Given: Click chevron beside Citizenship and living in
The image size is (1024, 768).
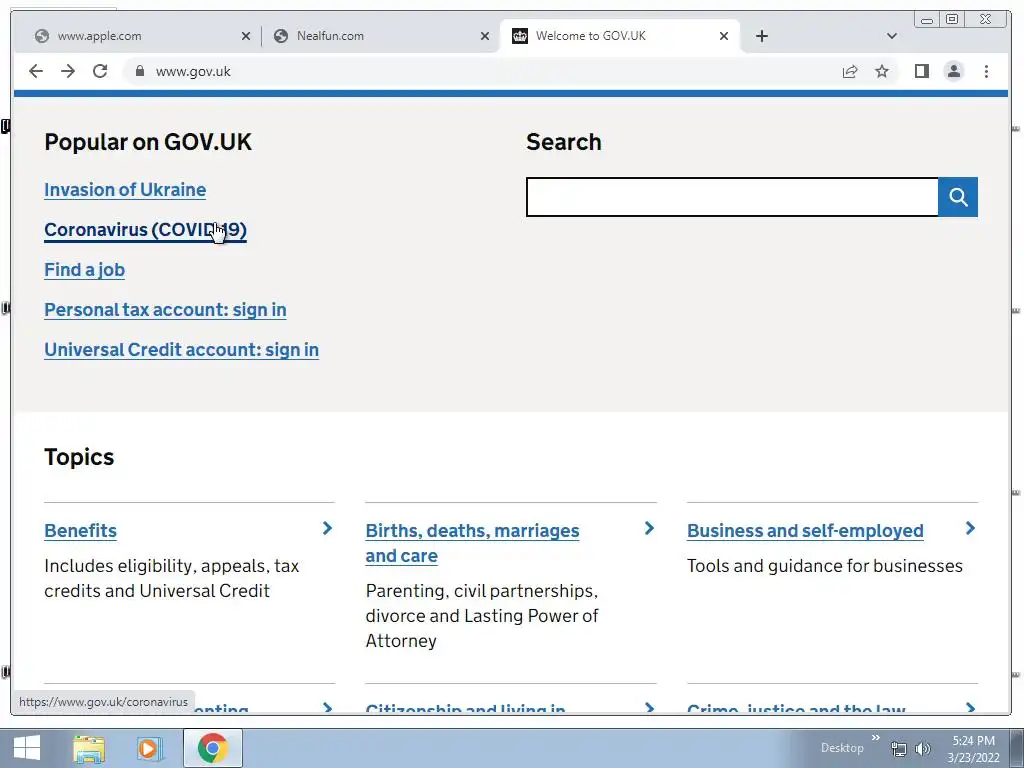Looking at the screenshot, I should coord(649,708).
